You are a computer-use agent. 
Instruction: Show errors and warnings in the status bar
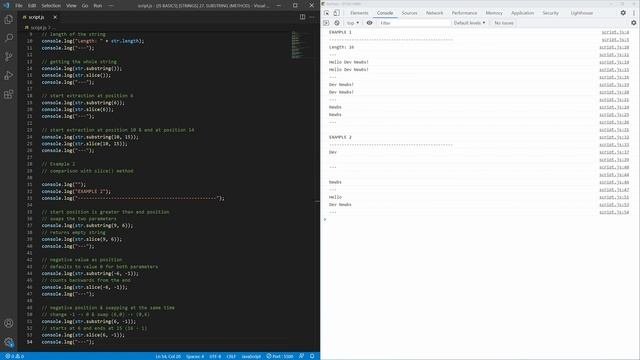(x=14, y=356)
